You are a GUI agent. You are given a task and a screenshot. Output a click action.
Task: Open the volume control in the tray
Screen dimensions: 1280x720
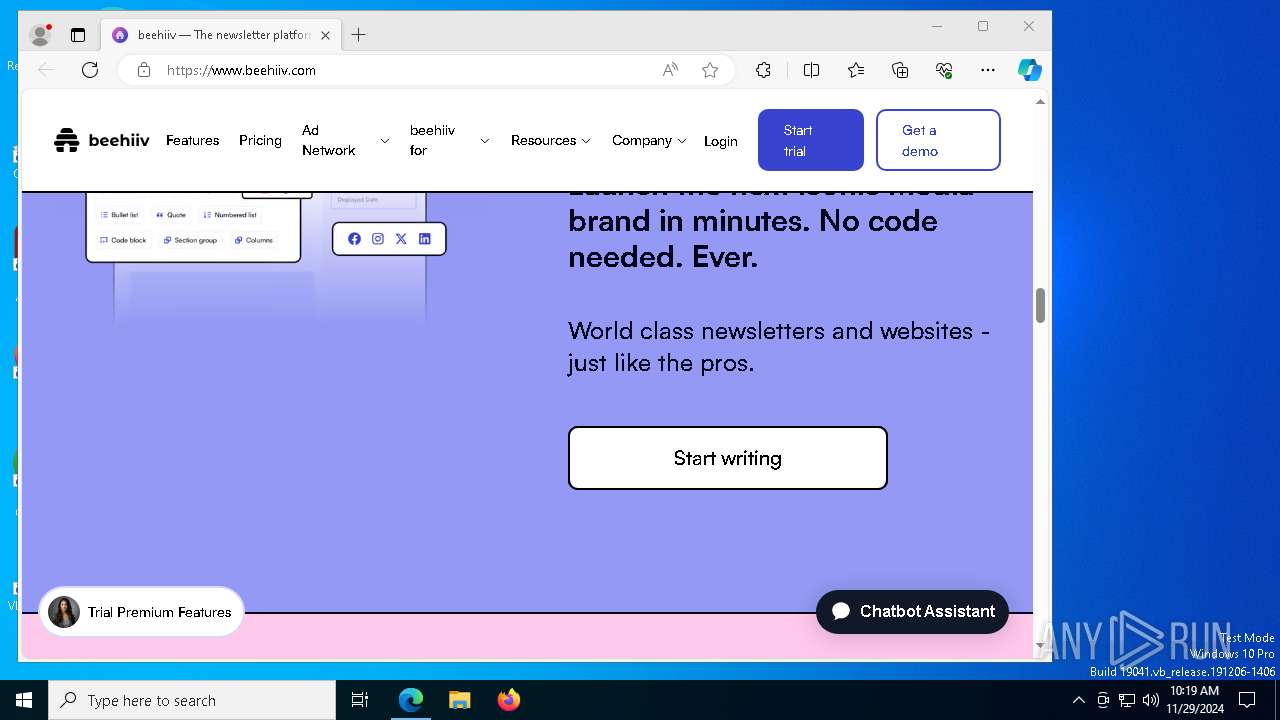[1151, 700]
